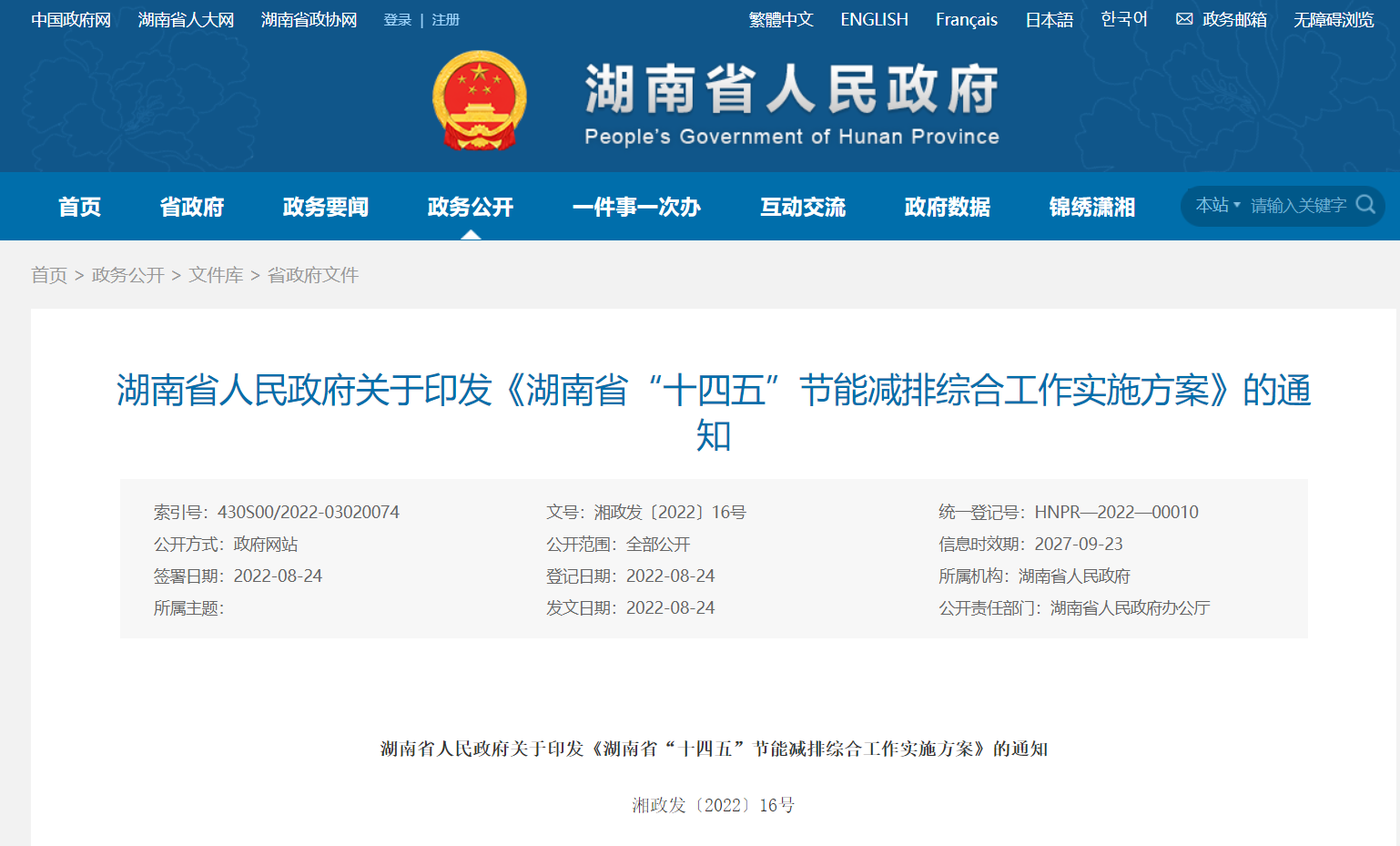Click the 登录 login link

397,20
